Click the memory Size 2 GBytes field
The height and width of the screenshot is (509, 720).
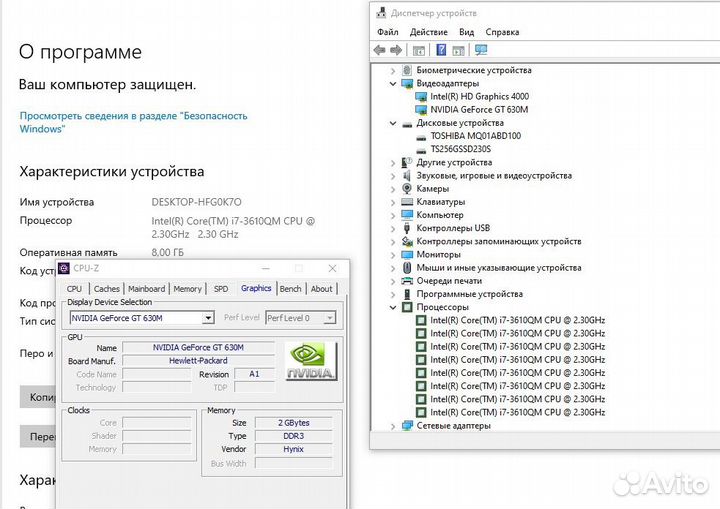point(293,423)
